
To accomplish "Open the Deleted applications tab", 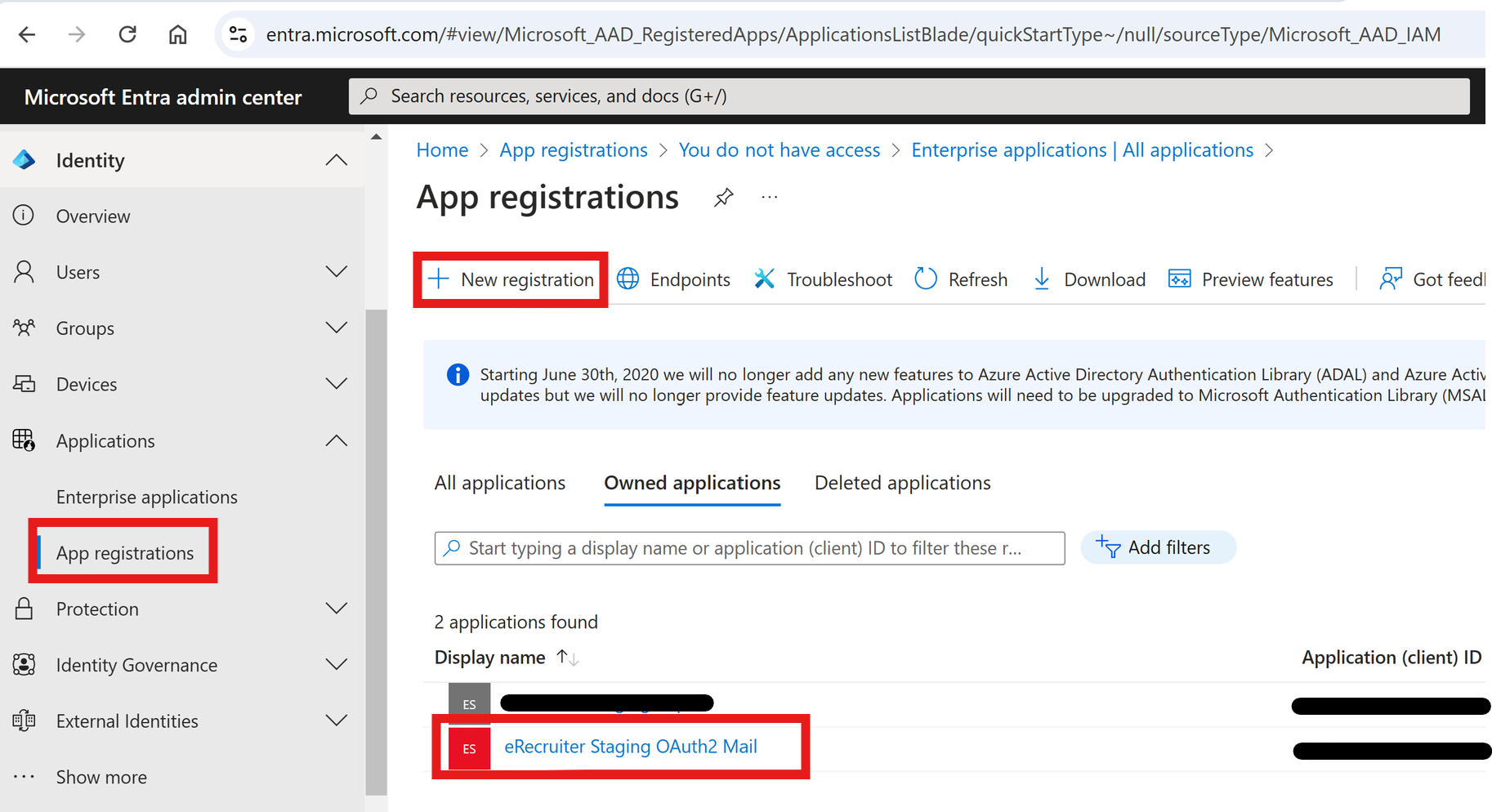I will tap(903, 483).
